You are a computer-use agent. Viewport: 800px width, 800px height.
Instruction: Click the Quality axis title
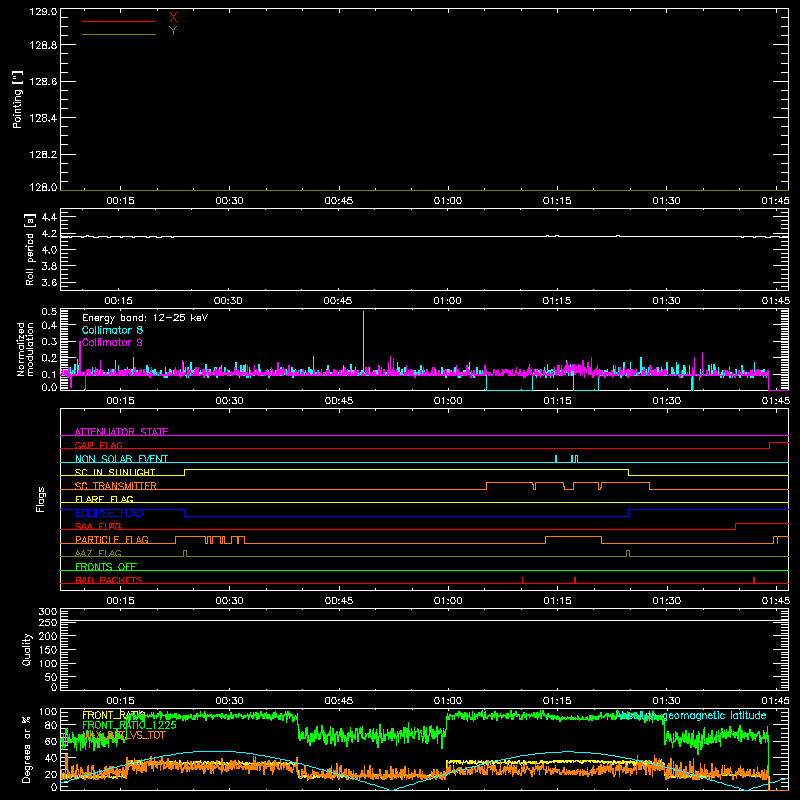[x=27, y=649]
